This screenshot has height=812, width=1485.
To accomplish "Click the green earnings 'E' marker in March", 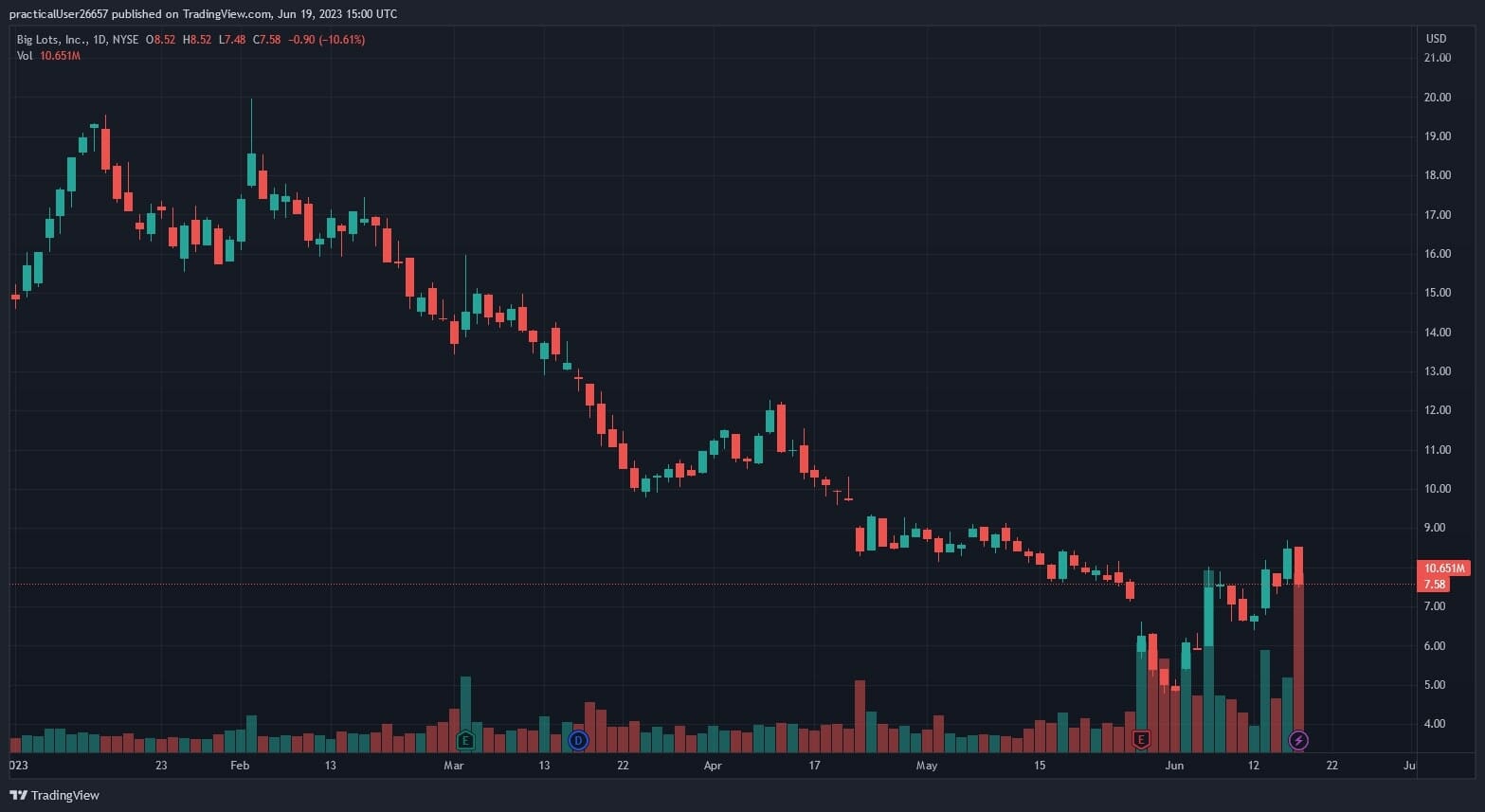I will (x=465, y=740).
